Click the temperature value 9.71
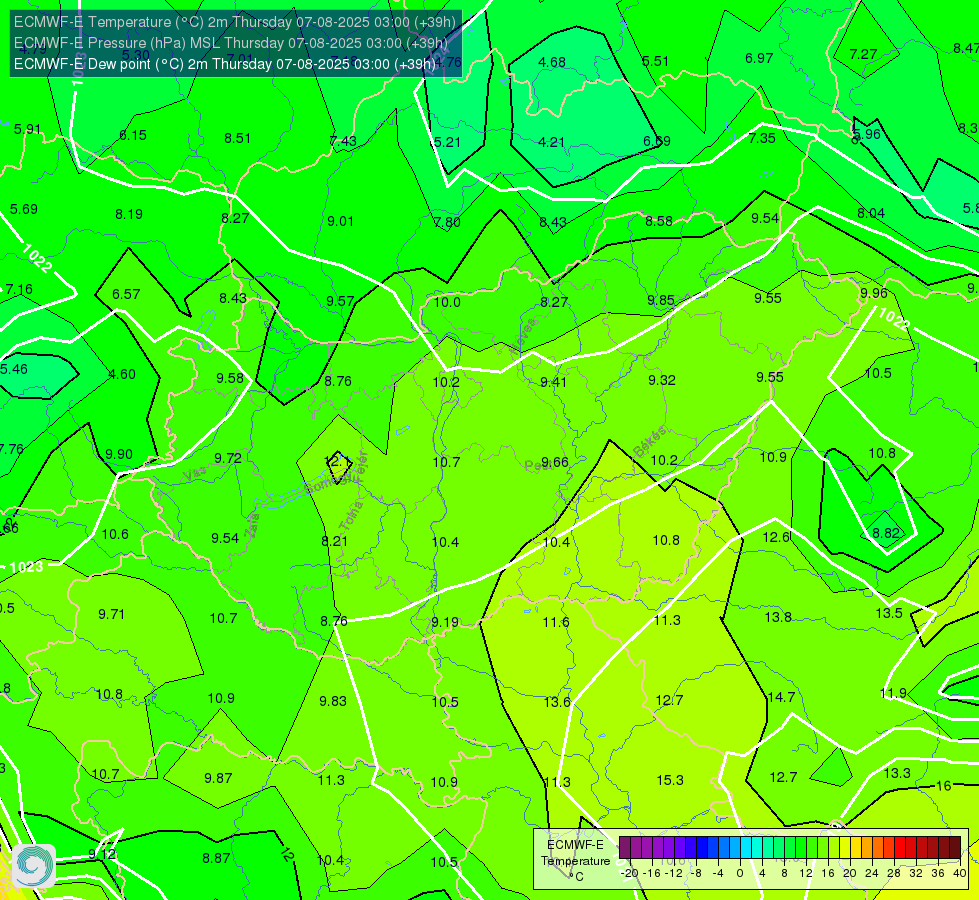 click(x=112, y=614)
